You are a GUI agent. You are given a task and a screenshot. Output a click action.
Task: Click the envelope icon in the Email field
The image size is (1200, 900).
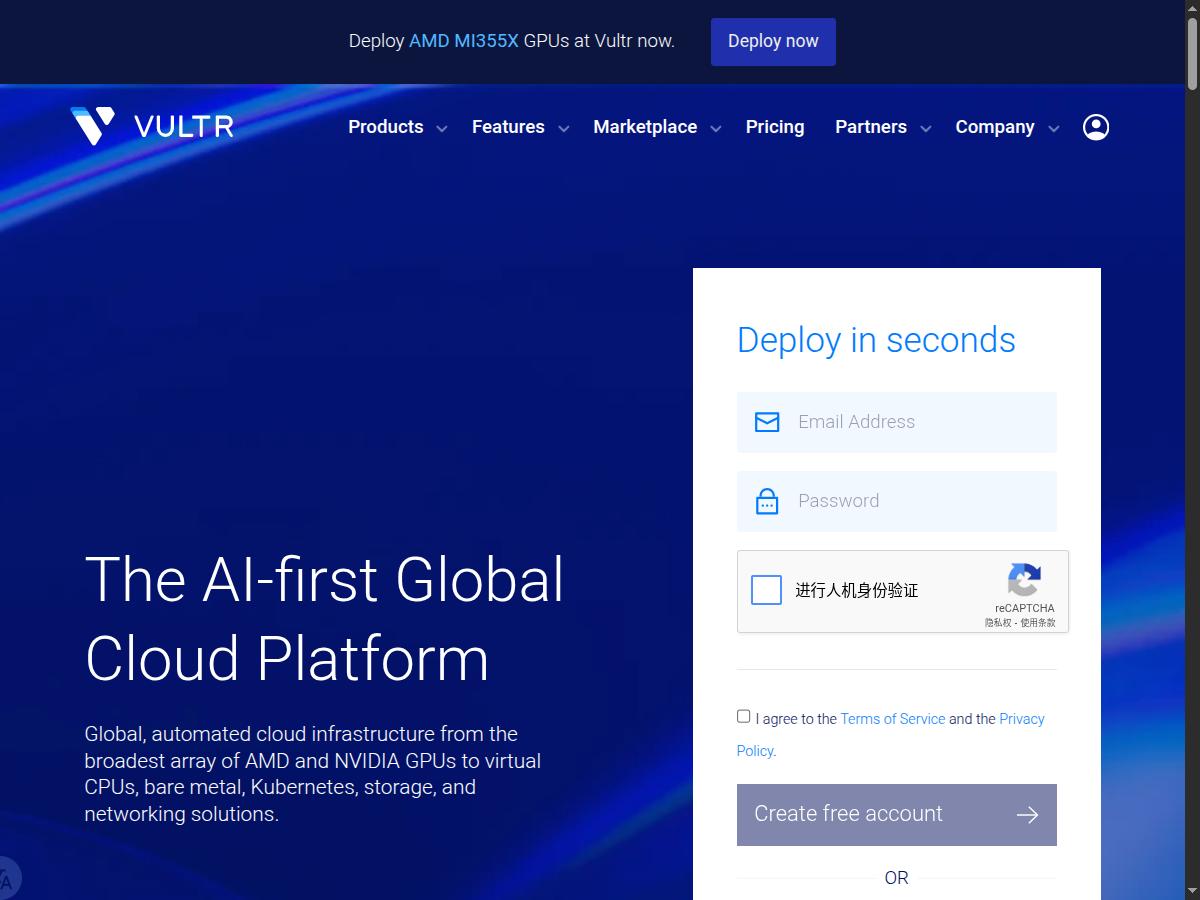(766, 421)
